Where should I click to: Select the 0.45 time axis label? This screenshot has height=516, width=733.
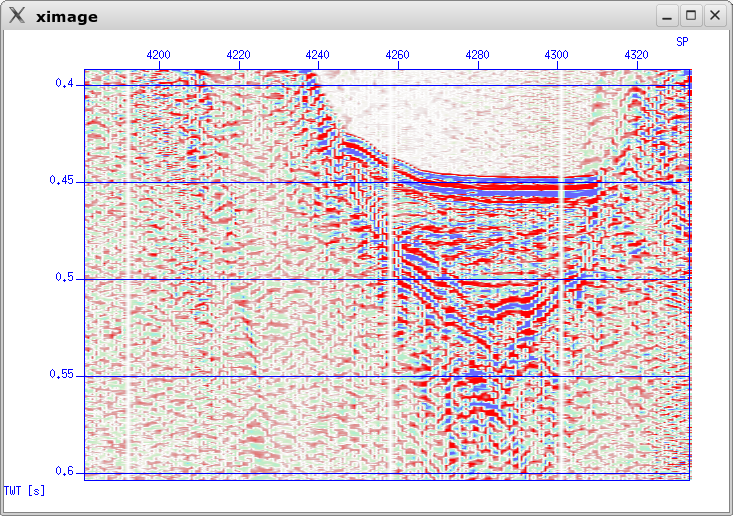[62, 181]
